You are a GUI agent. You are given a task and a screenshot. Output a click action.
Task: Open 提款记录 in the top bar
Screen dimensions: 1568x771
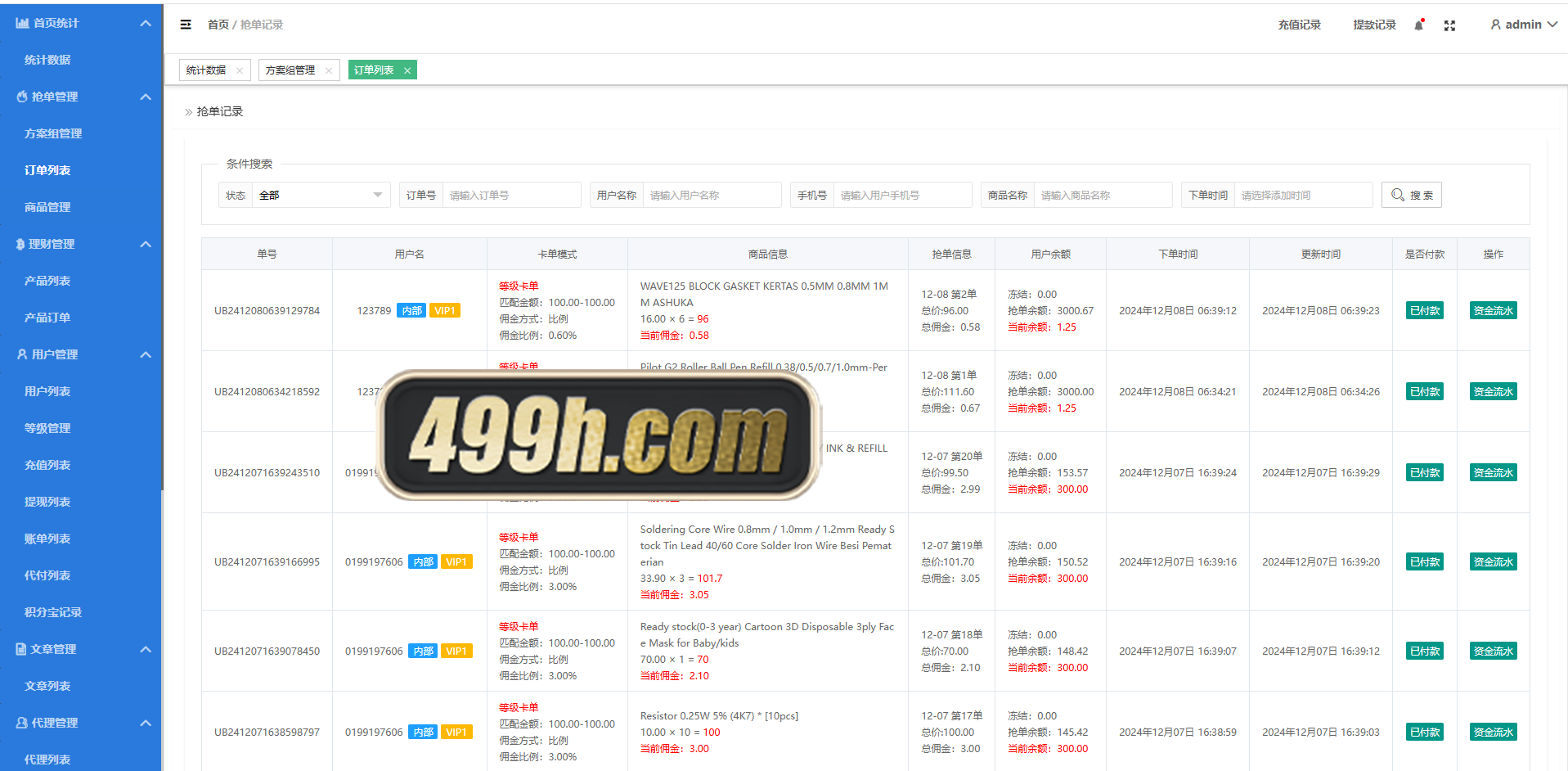(x=1374, y=25)
